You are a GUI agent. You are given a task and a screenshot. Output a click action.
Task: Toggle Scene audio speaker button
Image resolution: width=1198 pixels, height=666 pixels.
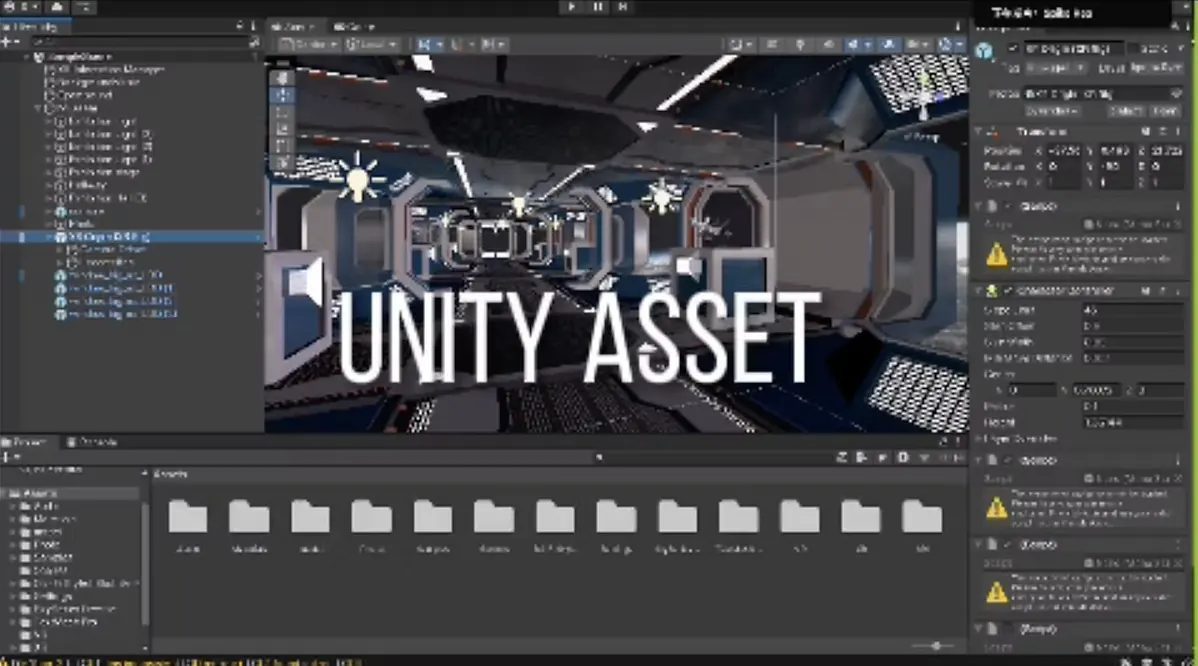click(x=828, y=45)
